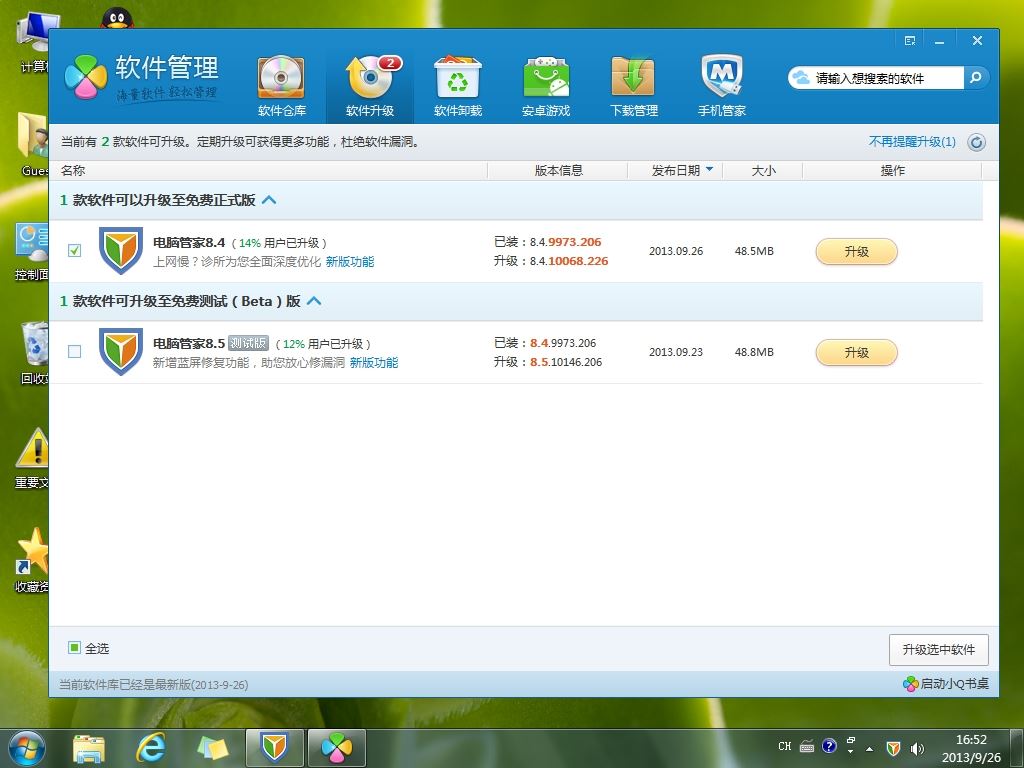Image resolution: width=1024 pixels, height=768 pixels.
Task: Click the 电脑管家8.5 shield icon
Action: tap(121, 352)
